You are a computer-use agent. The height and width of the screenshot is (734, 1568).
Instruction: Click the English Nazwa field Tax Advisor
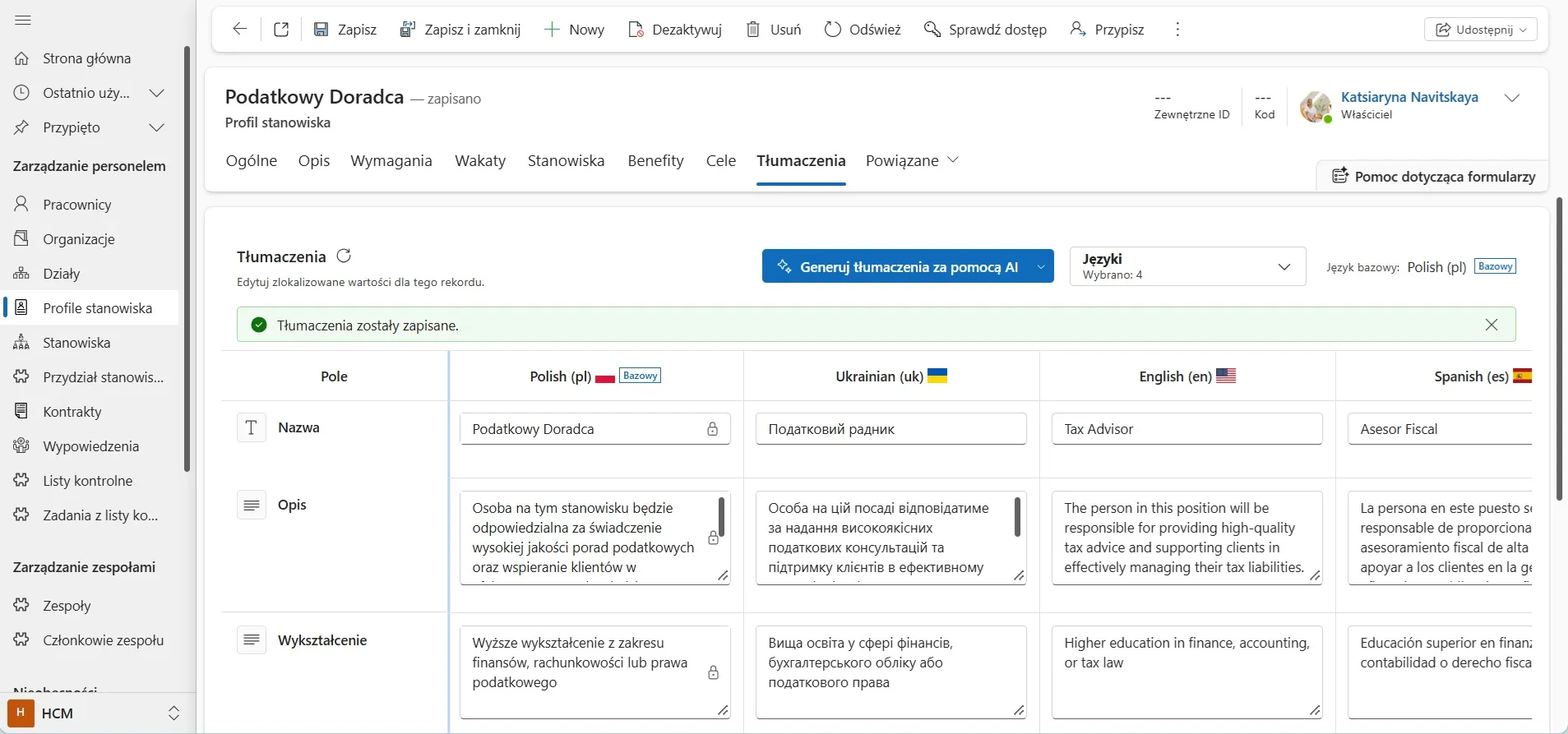pyautogui.click(x=1187, y=429)
